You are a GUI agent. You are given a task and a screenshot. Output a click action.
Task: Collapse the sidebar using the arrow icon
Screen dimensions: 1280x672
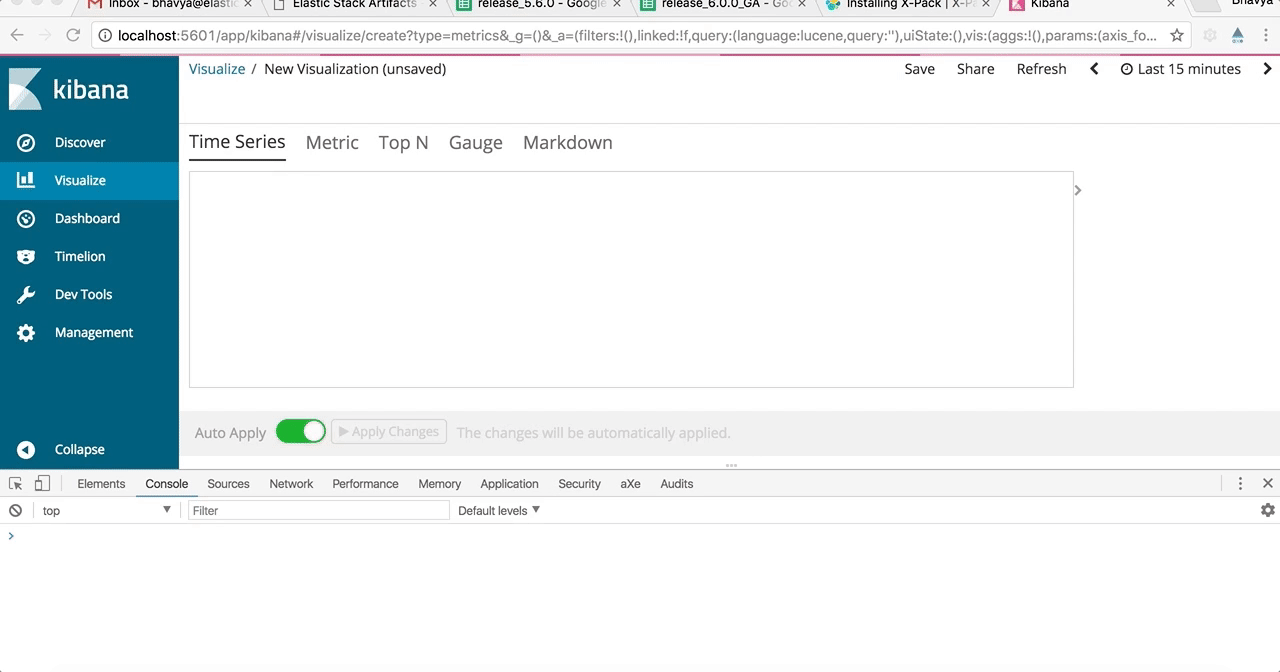click(x=26, y=450)
